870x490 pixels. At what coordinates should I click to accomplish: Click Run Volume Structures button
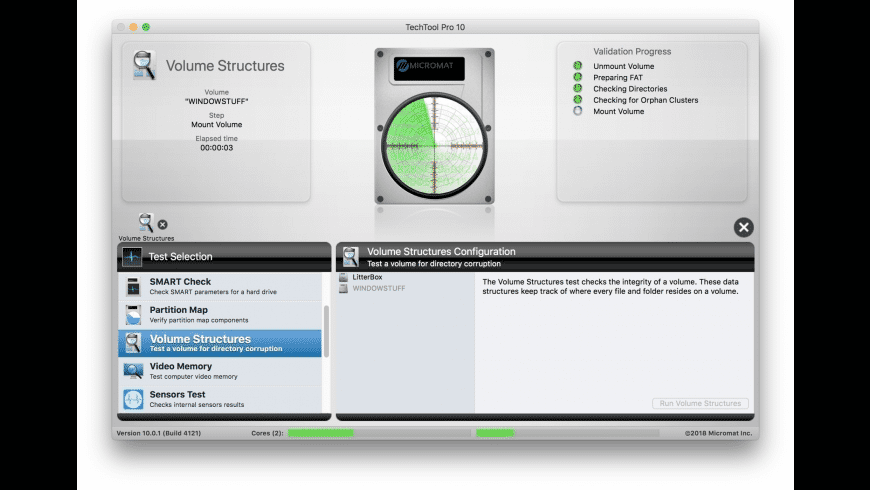(x=700, y=403)
